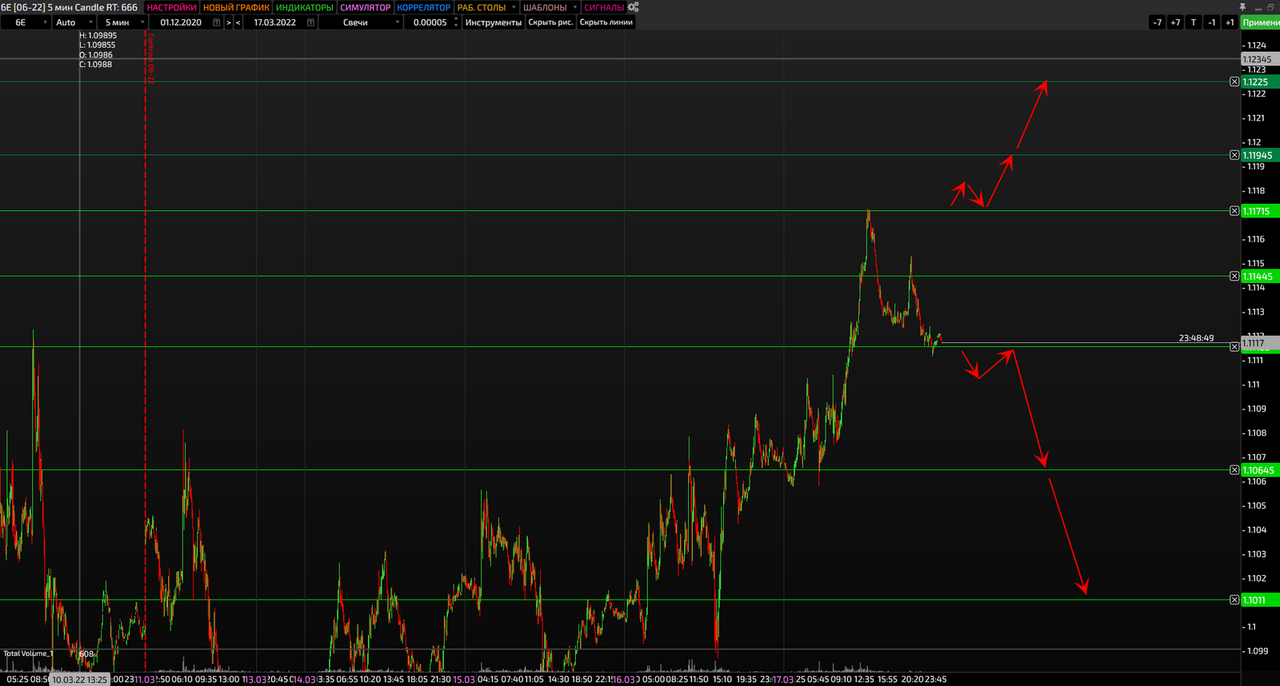The height and width of the screenshot is (686, 1280).
Task: Click the T today button
Action: pyautogui.click(x=1193, y=22)
